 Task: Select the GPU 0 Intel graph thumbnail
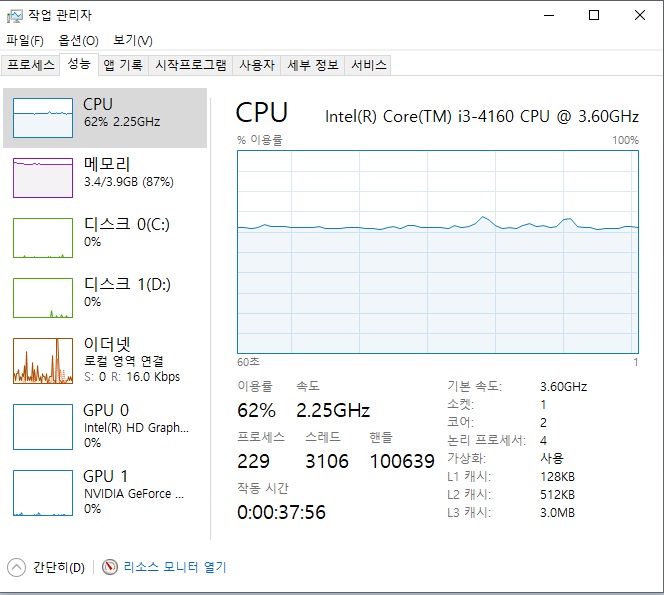(42, 427)
